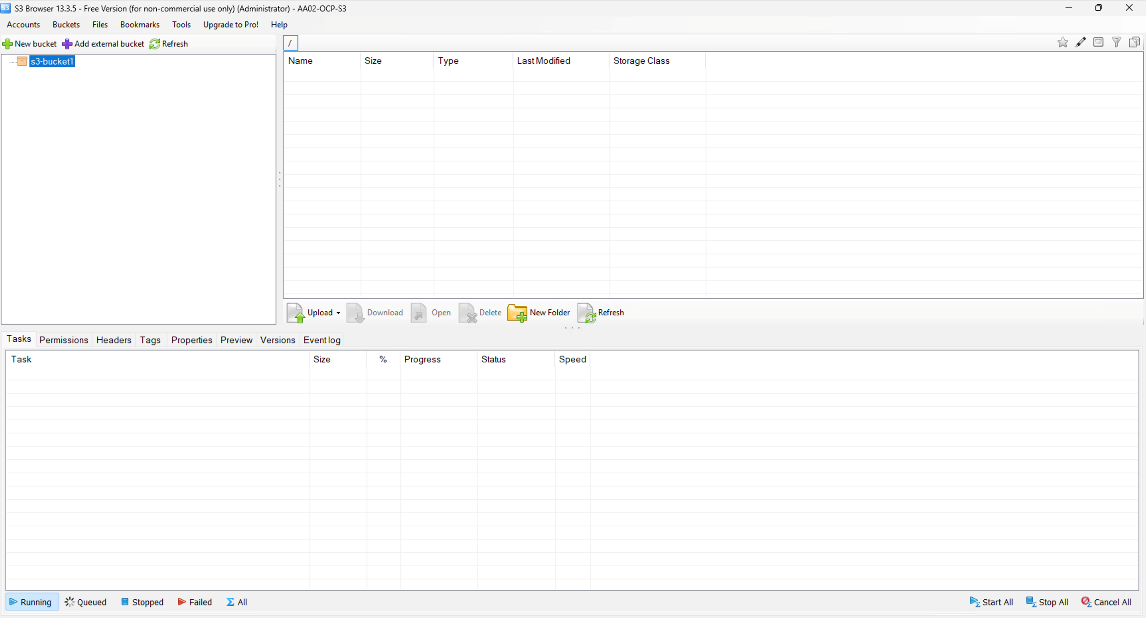The image size is (1146, 618).
Task: Sort files by the file list Size column
Action: [x=397, y=61]
